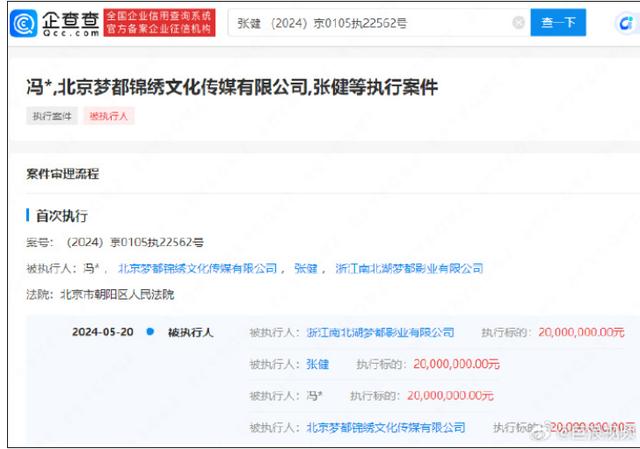This screenshot has width=640, height=449.
Task: Click the 案件审理流程 section heading
Action: click(62, 174)
